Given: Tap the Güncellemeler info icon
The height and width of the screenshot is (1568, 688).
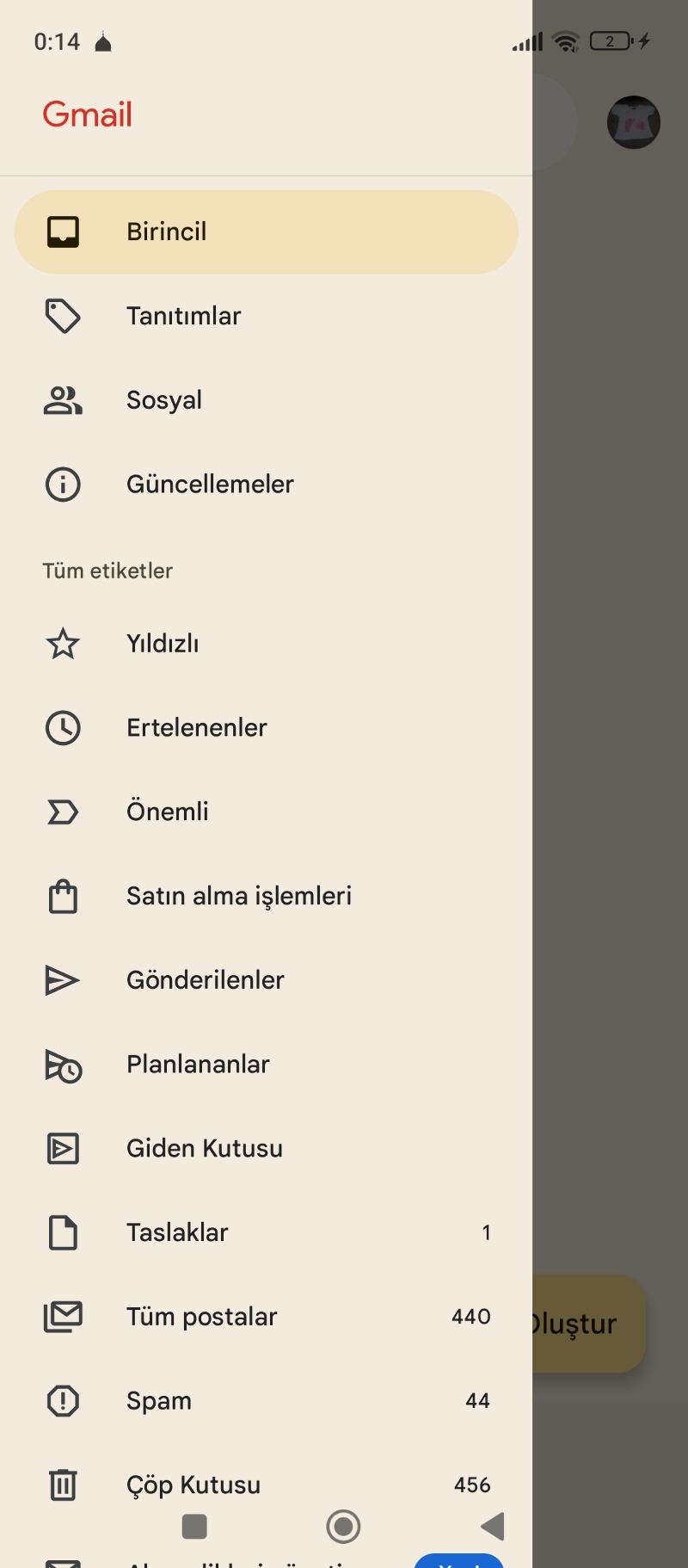Looking at the screenshot, I should tap(63, 485).
